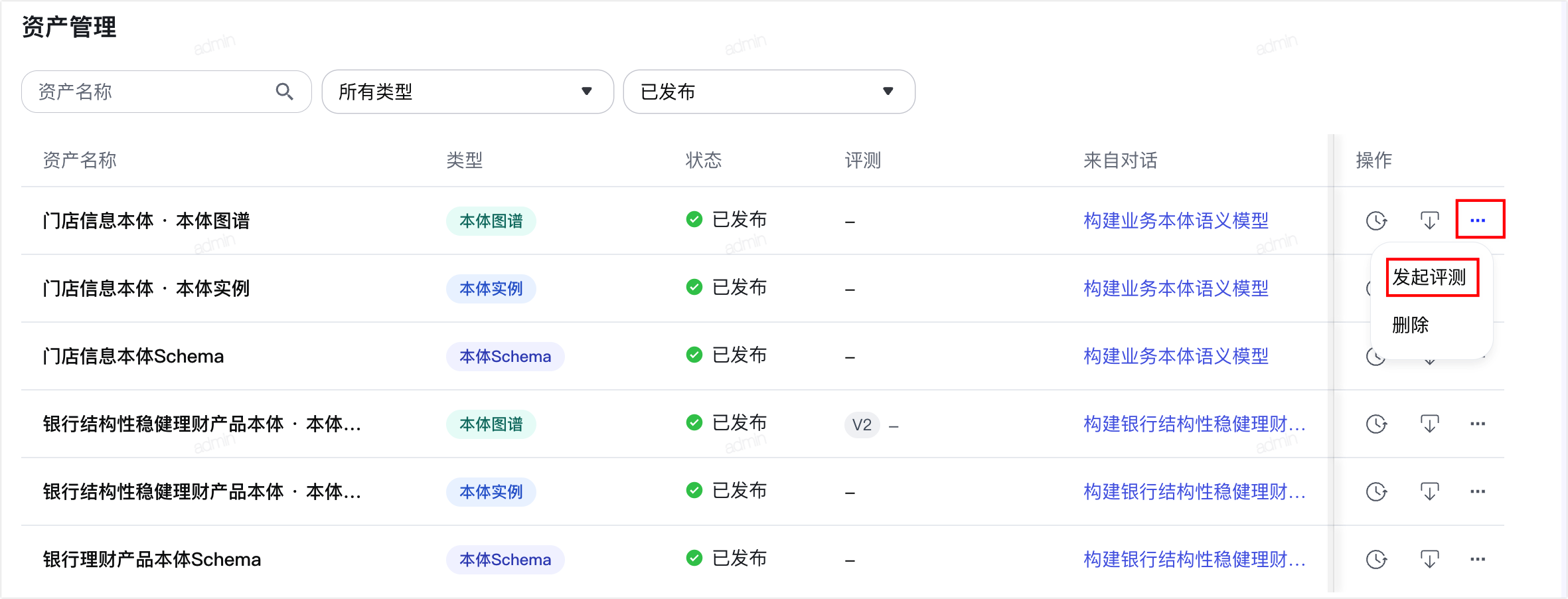Screen dimensions: 1568x599
Task: Open history for 银行结构性稳健理财产品本体 本体图谱 row
Action: (x=1376, y=424)
